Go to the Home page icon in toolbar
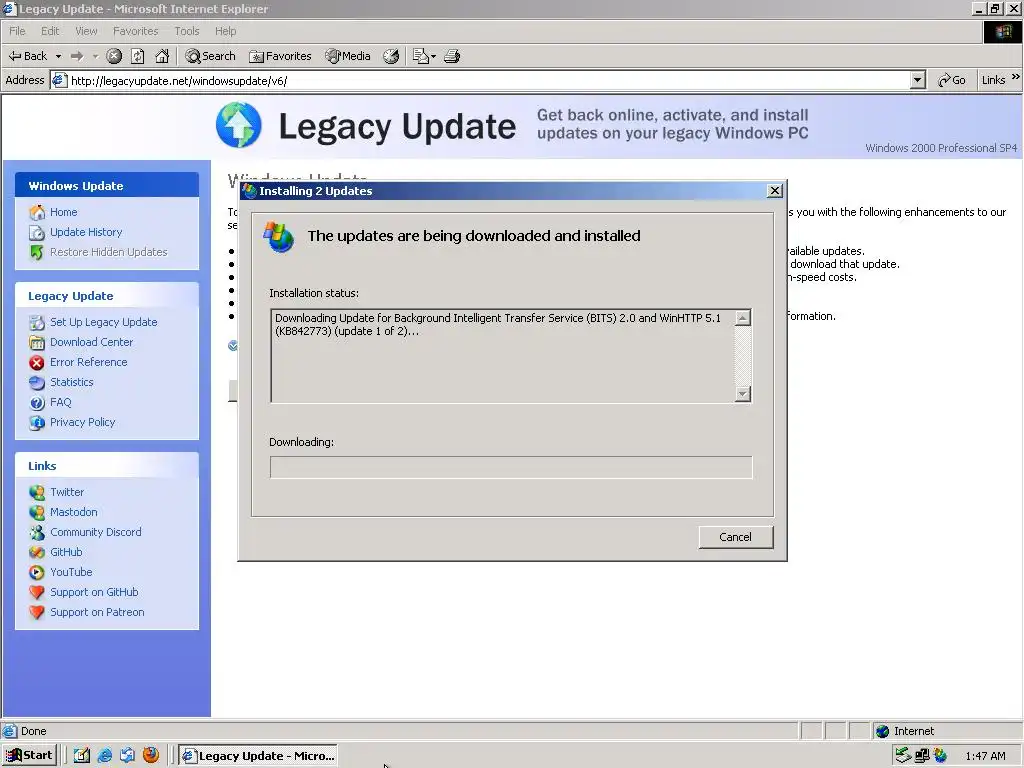Viewport: 1024px width, 768px height. tap(162, 56)
